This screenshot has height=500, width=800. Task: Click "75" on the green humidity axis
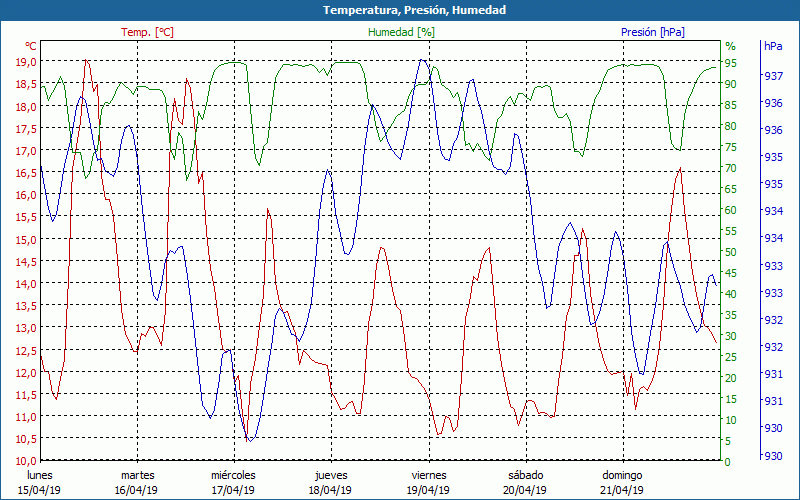click(731, 147)
